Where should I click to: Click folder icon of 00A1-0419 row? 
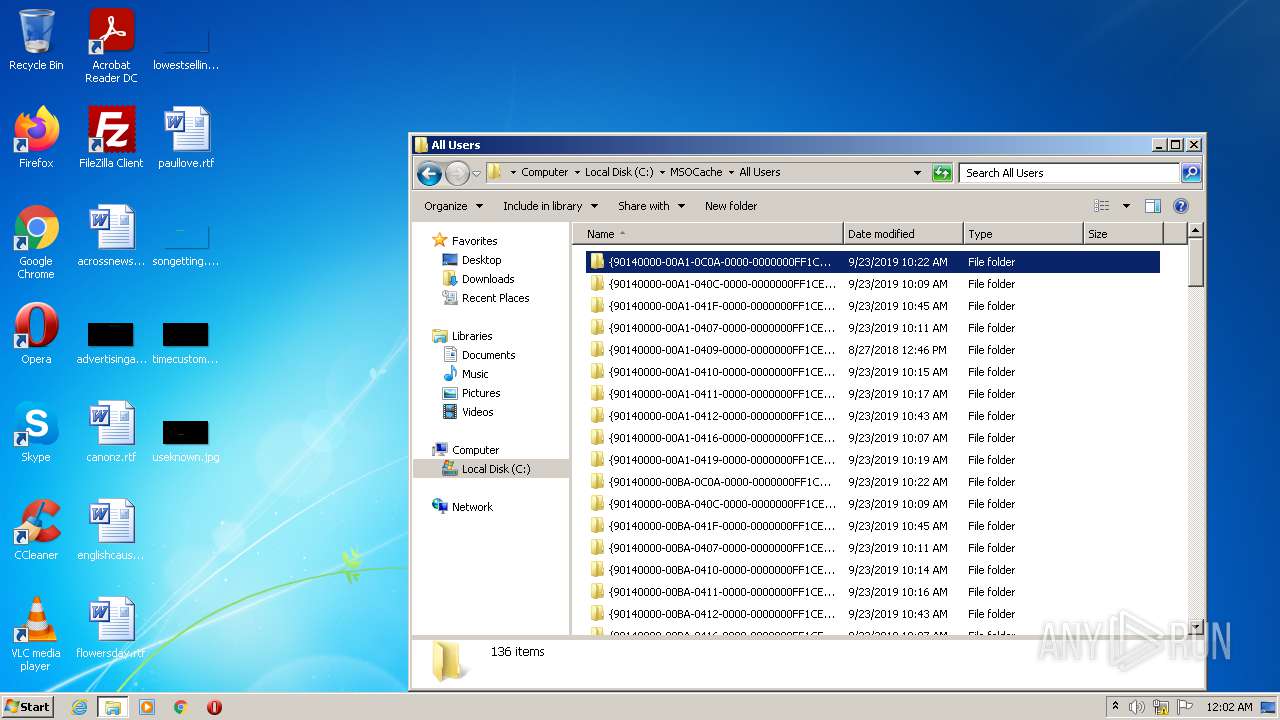597,460
